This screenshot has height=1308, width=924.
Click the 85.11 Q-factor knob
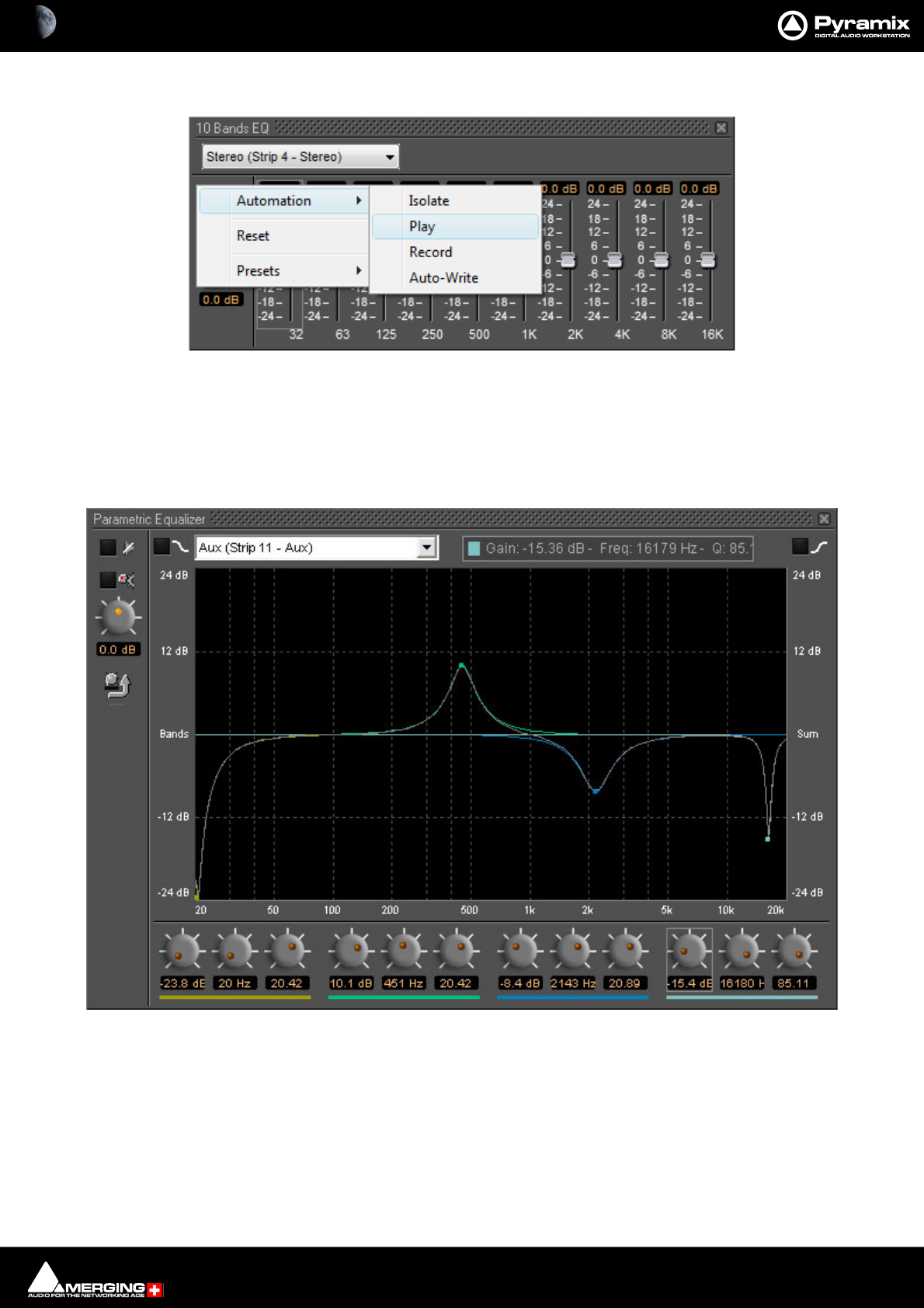click(x=794, y=950)
